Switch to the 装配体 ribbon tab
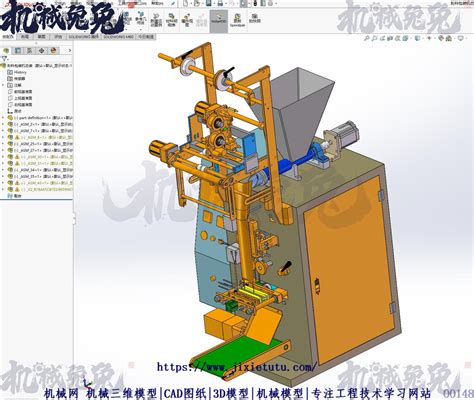Screen dimensions: 474x400 point(8,37)
